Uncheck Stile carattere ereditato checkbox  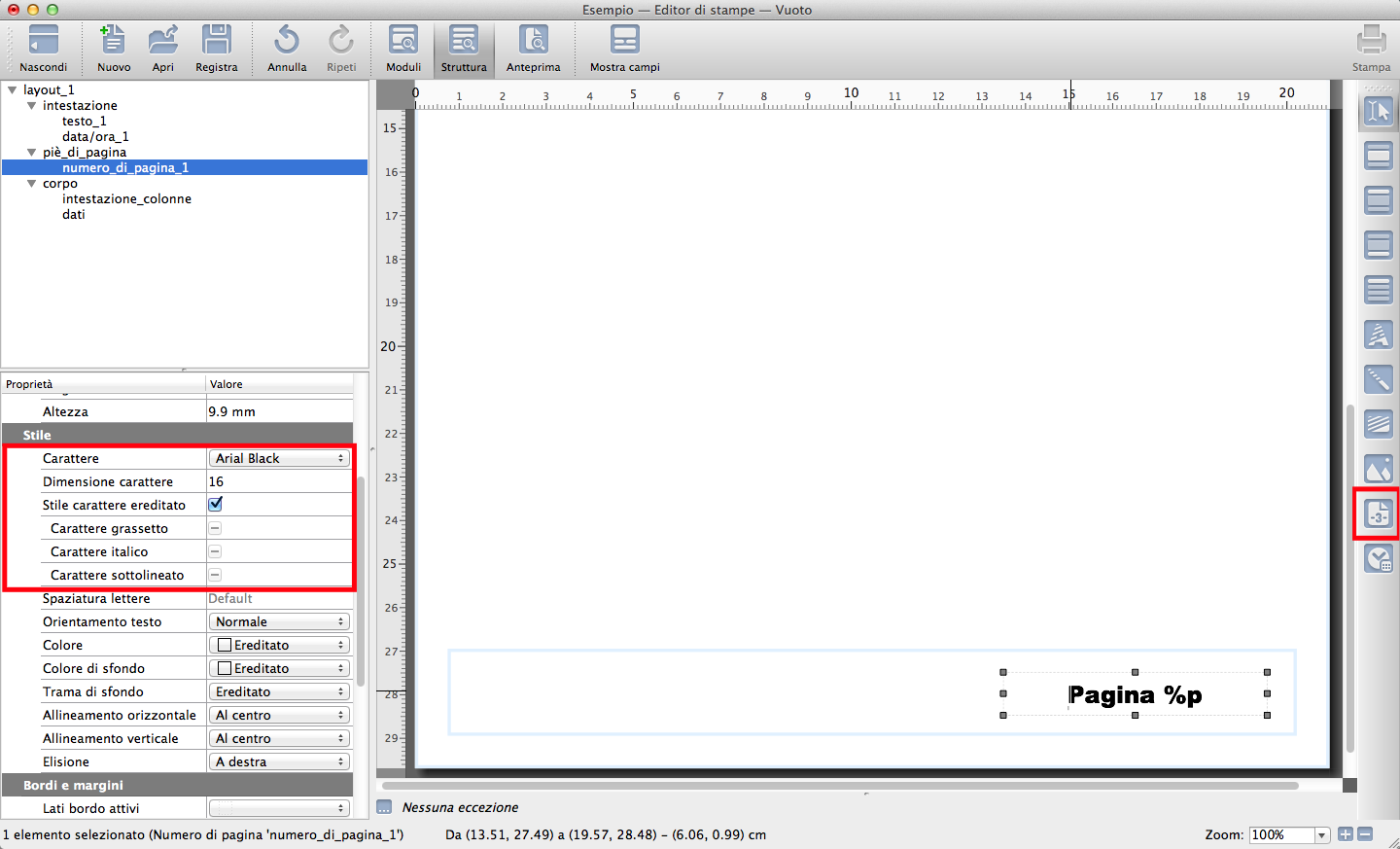click(216, 504)
